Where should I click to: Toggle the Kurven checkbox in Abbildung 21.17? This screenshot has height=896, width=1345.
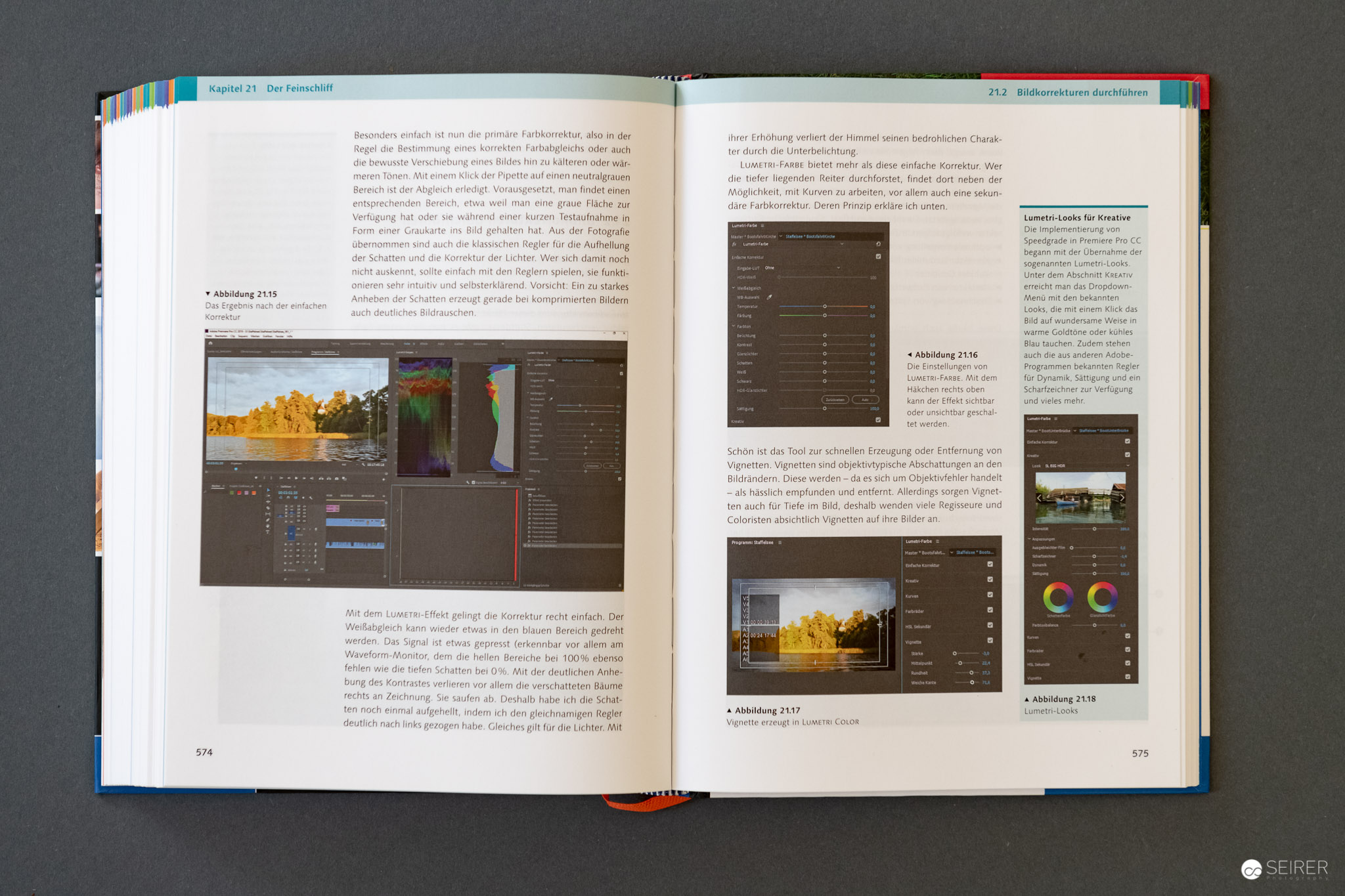(x=990, y=595)
